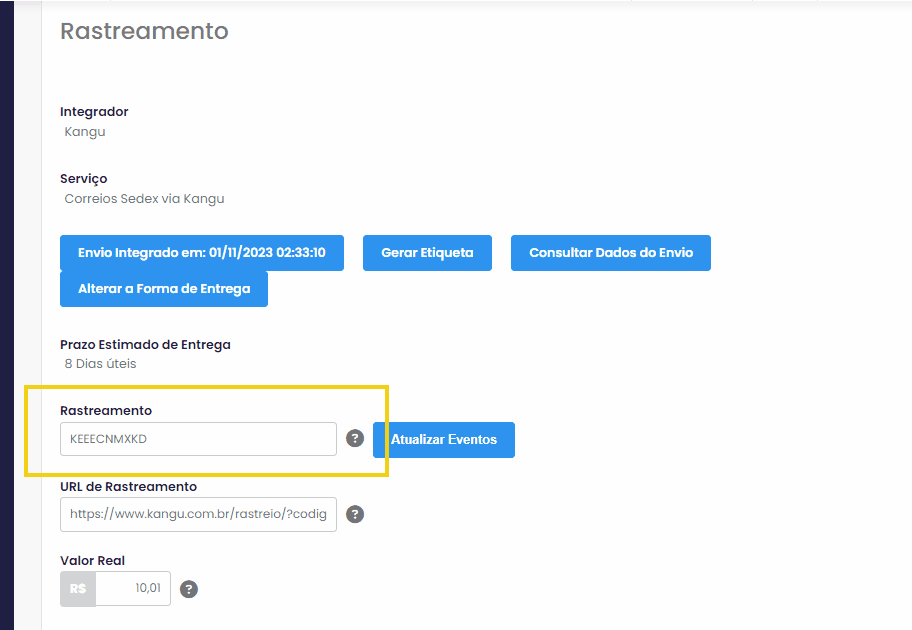Click Correios Sedex via Kangu text
Screen dimensions: 912x630
(x=144, y=199)
